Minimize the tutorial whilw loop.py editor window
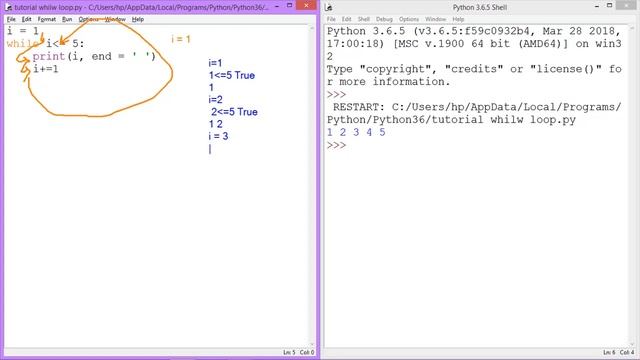 pos(277,6)
